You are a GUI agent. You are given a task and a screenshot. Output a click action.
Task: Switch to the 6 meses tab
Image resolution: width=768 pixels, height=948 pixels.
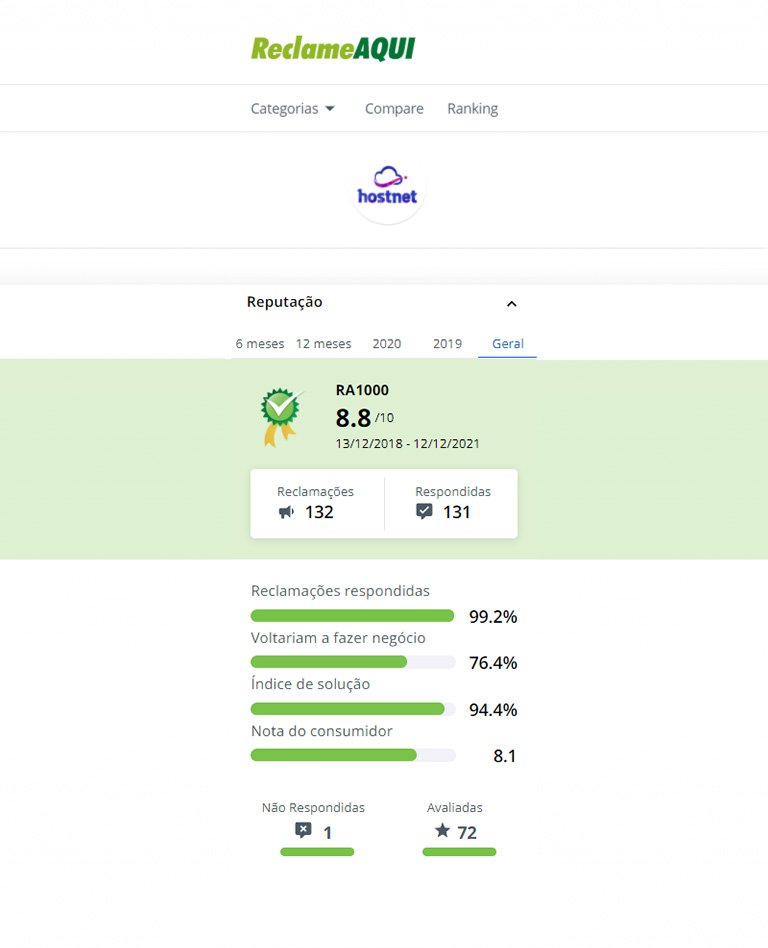(259, 343)
